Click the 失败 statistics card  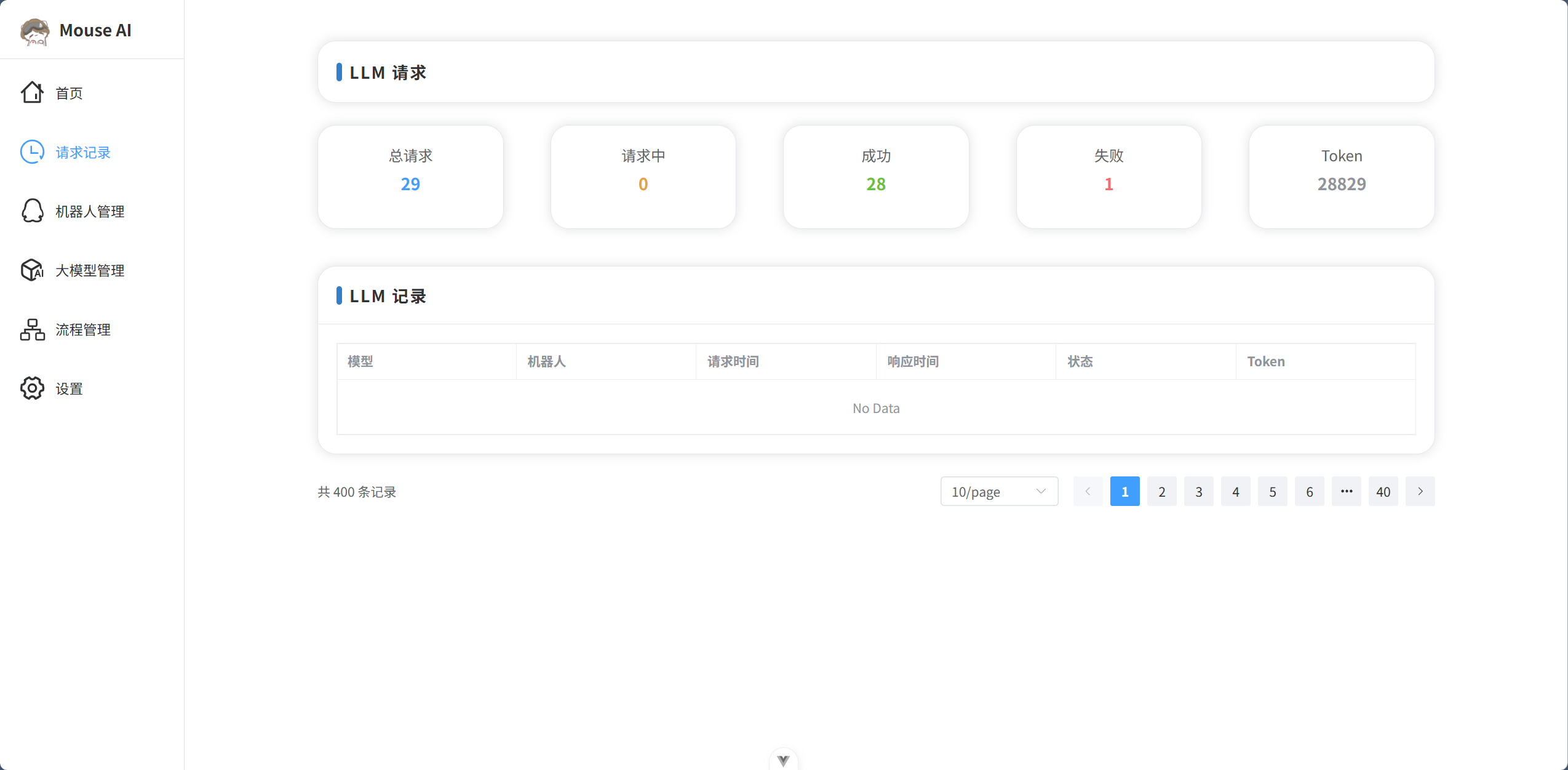coord(1108,177)
